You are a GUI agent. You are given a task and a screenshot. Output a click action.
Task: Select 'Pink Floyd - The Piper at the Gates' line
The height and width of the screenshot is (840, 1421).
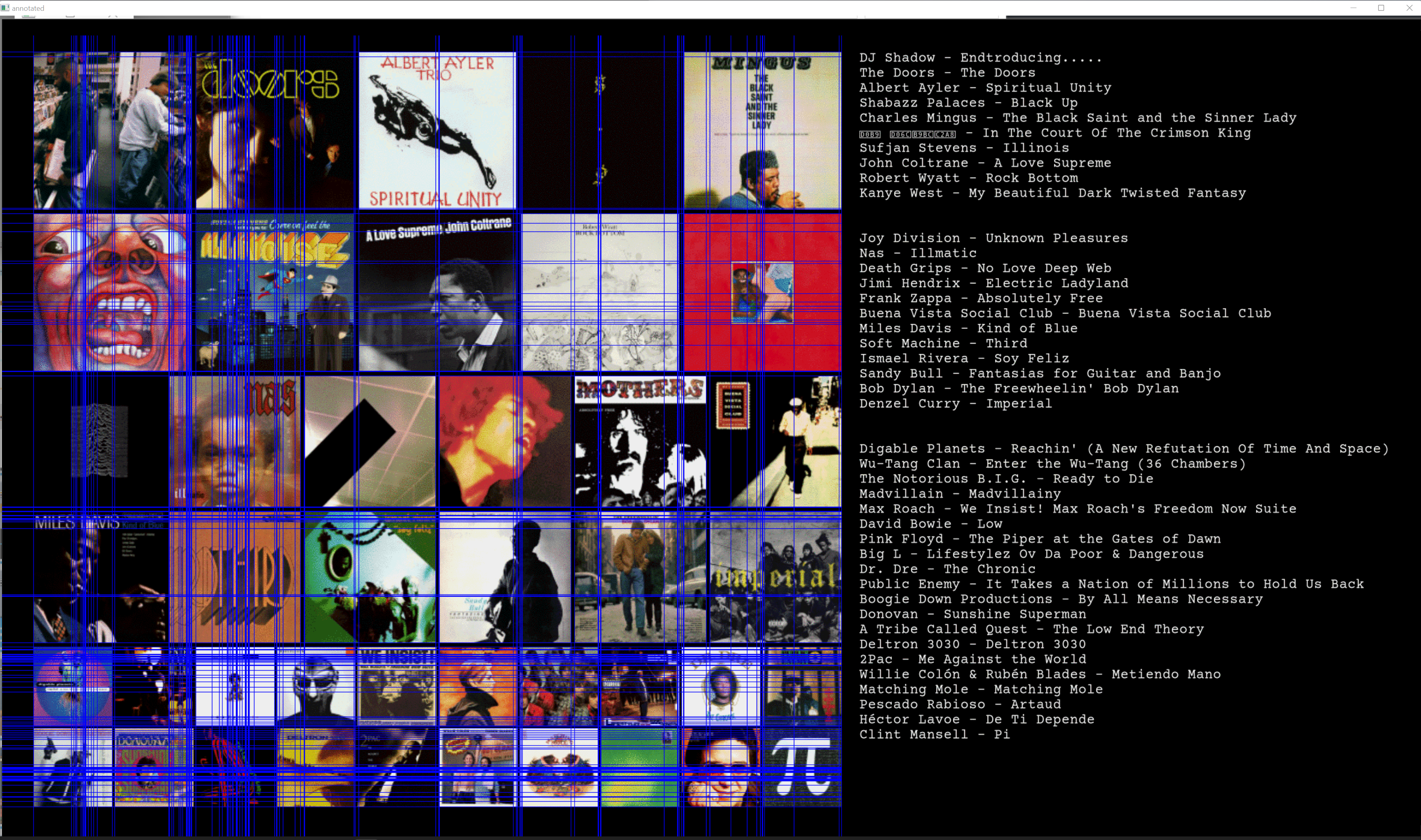[1040, 539]
